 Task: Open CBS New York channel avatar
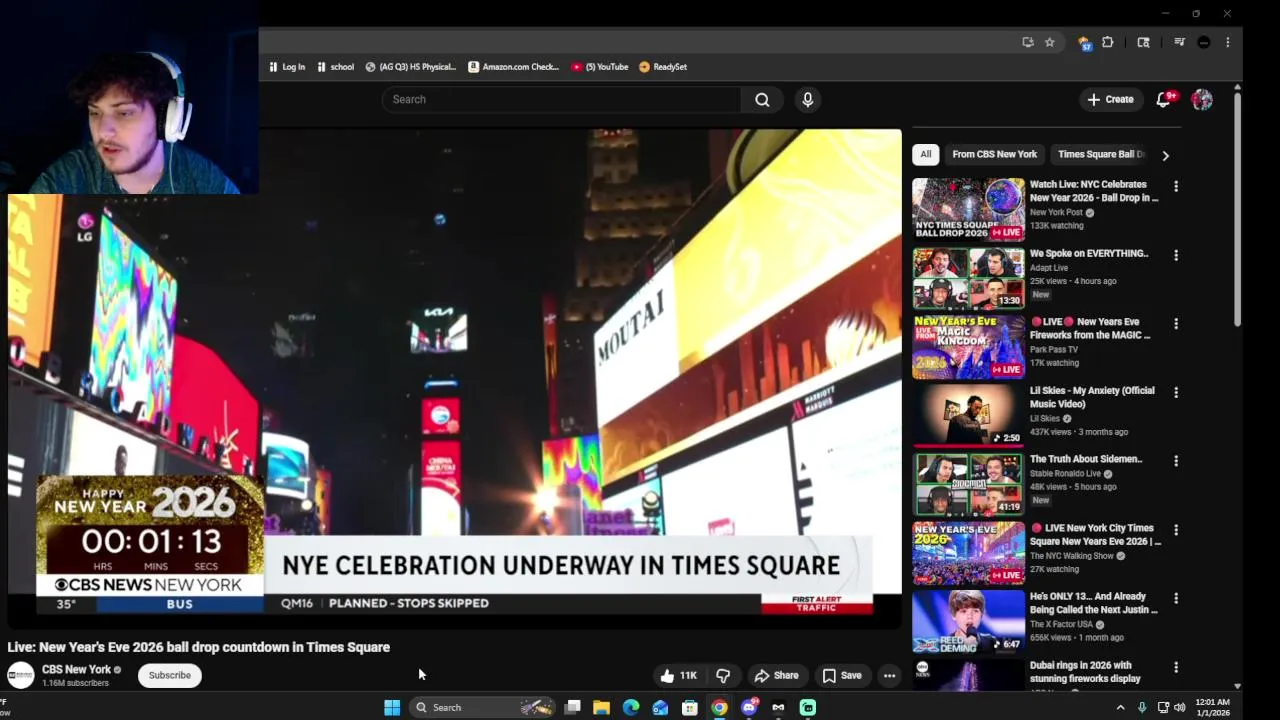point(21,676)
